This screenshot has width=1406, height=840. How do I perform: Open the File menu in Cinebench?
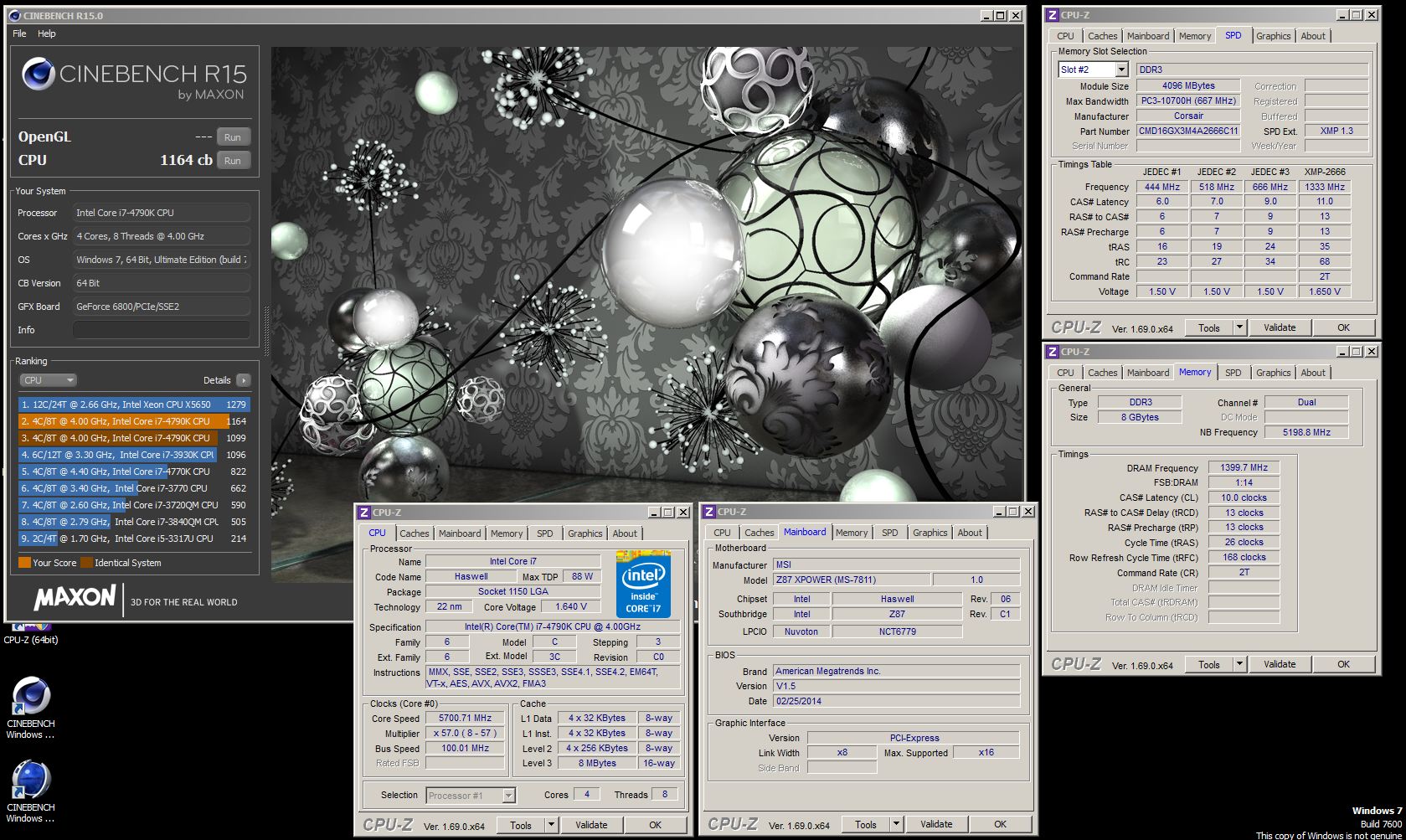pos(19,33)
